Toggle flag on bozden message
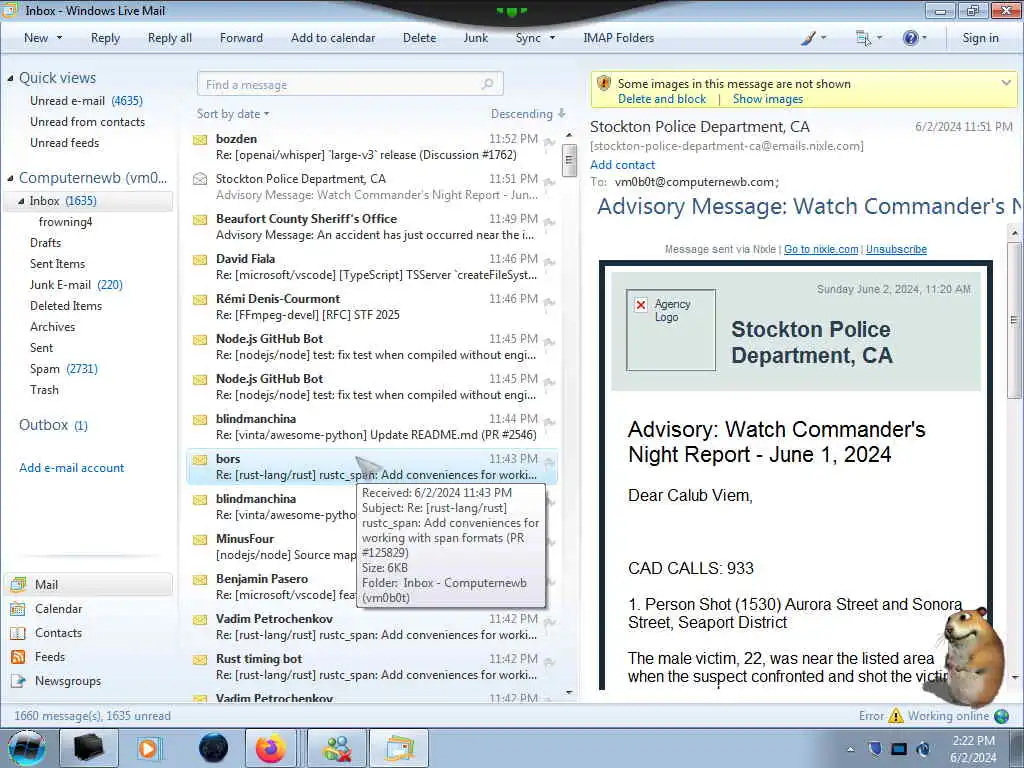This screenshot has width=1024, height=768. click(x=549, y=142)
